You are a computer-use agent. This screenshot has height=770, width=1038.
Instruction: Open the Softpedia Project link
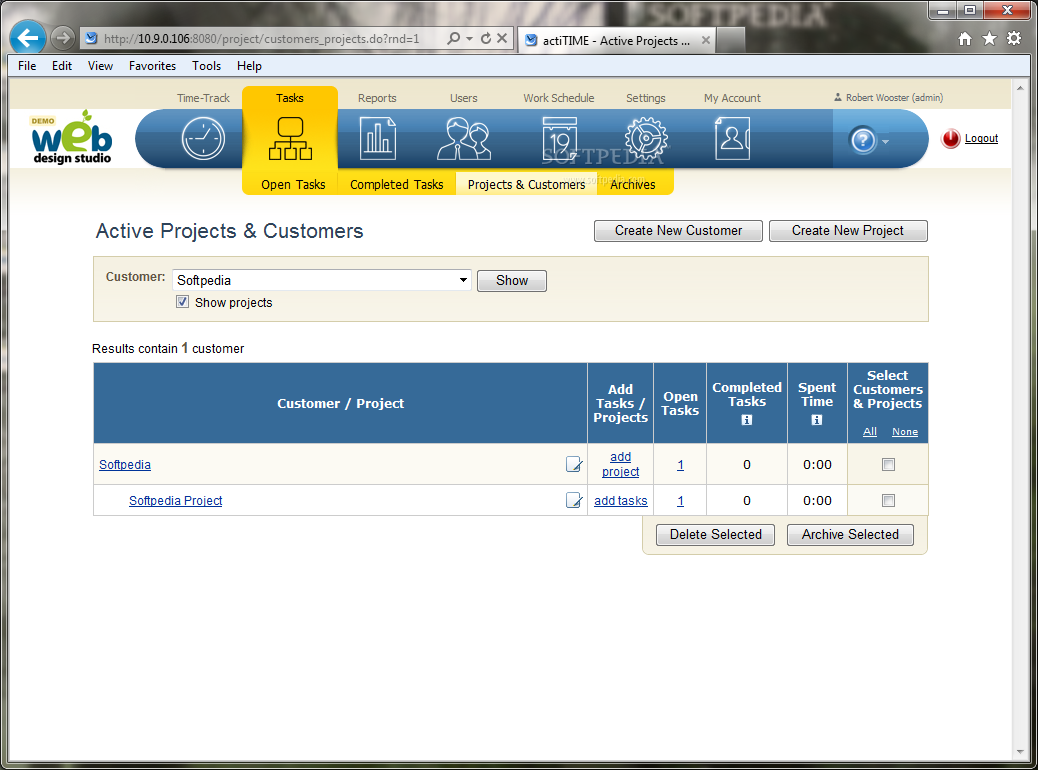tap(175, 500)
